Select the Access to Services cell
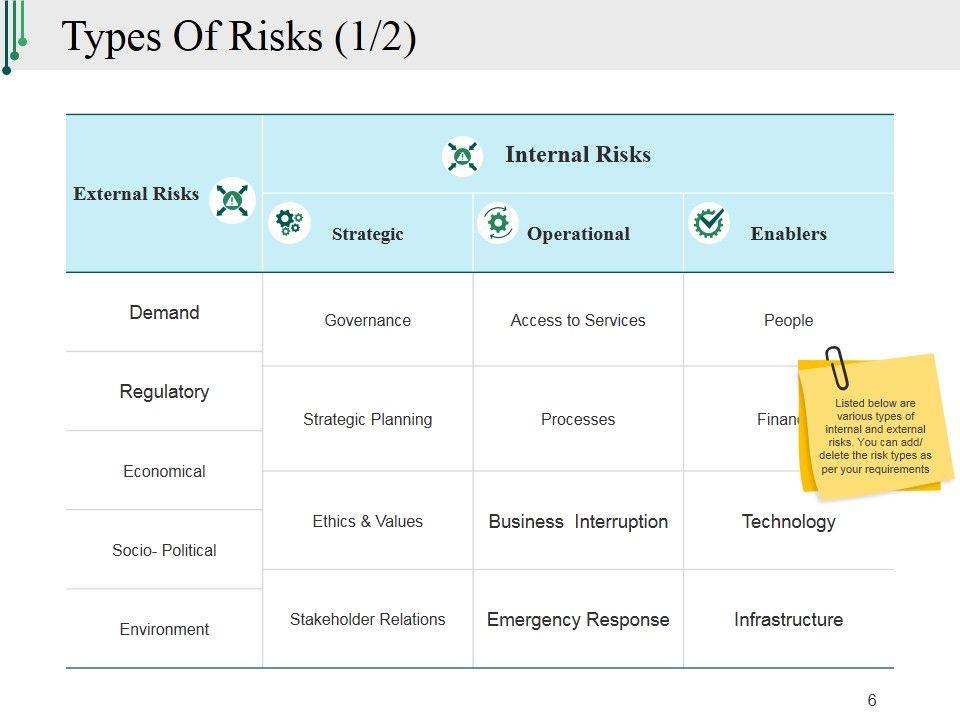This screenshot has width=960, height=720. (x=578, y=321)
